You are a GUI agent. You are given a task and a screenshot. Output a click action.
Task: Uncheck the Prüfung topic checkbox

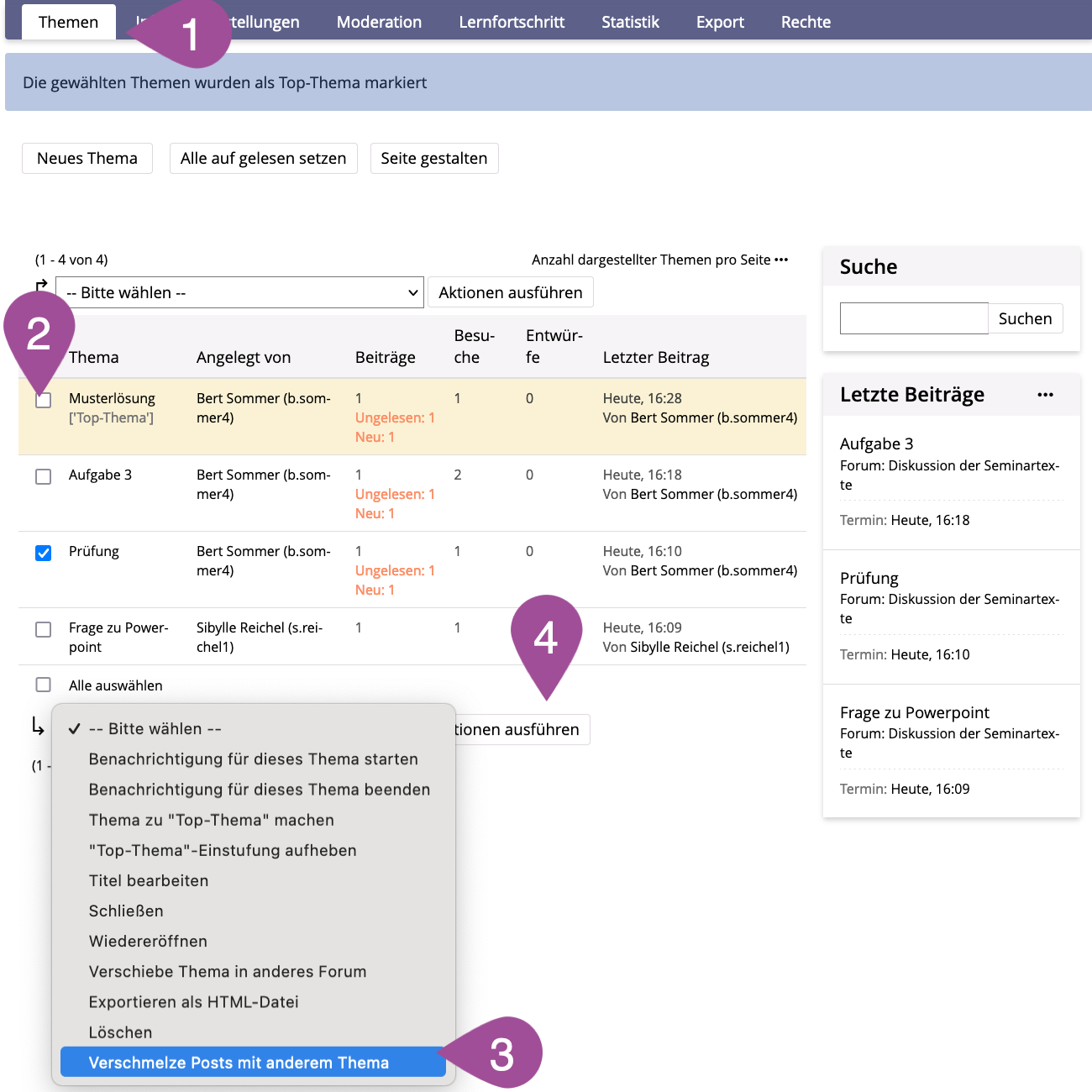pyautogui.click(x=44, y=553)
